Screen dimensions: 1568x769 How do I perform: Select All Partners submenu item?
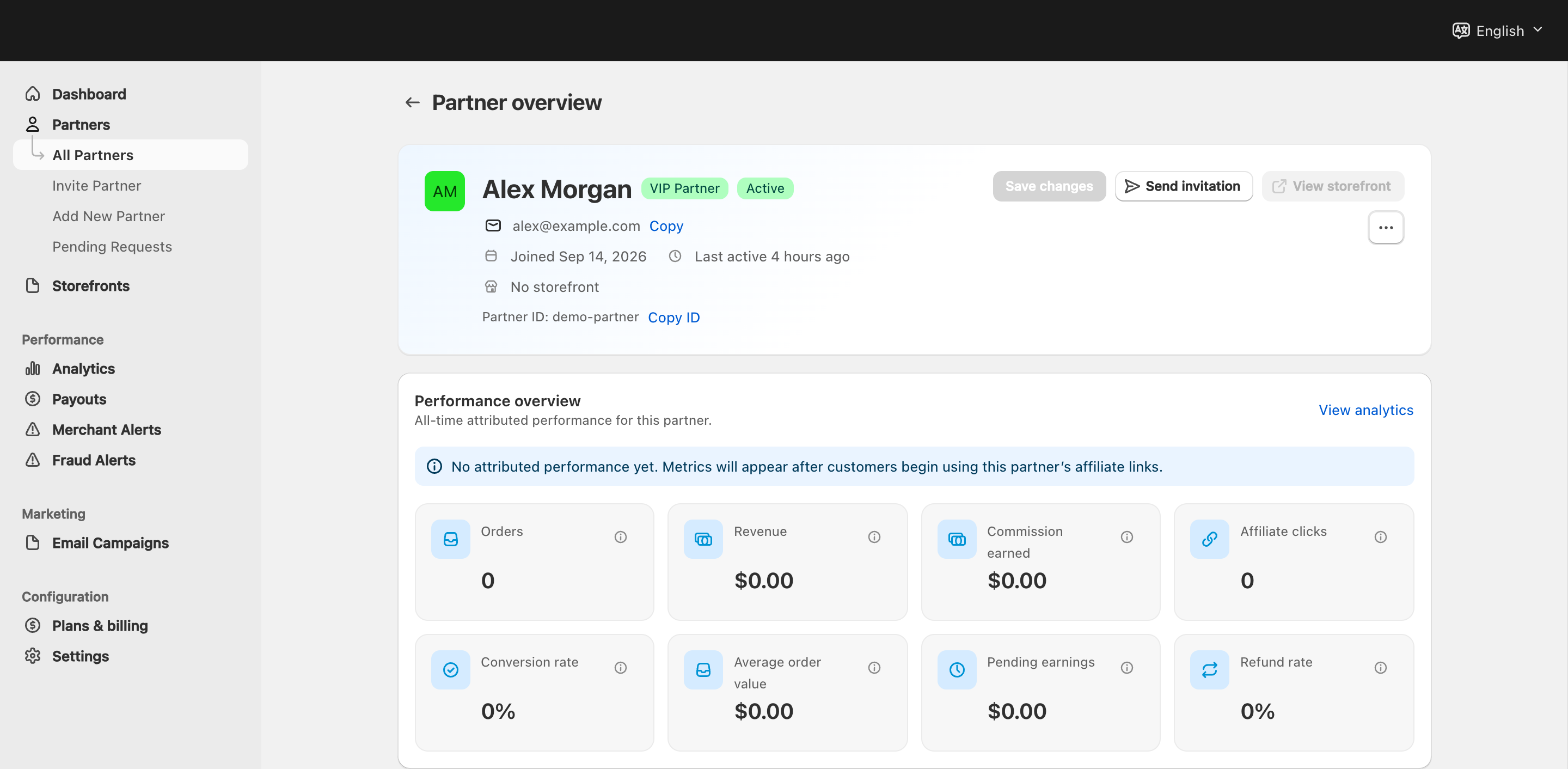(130, 155)
